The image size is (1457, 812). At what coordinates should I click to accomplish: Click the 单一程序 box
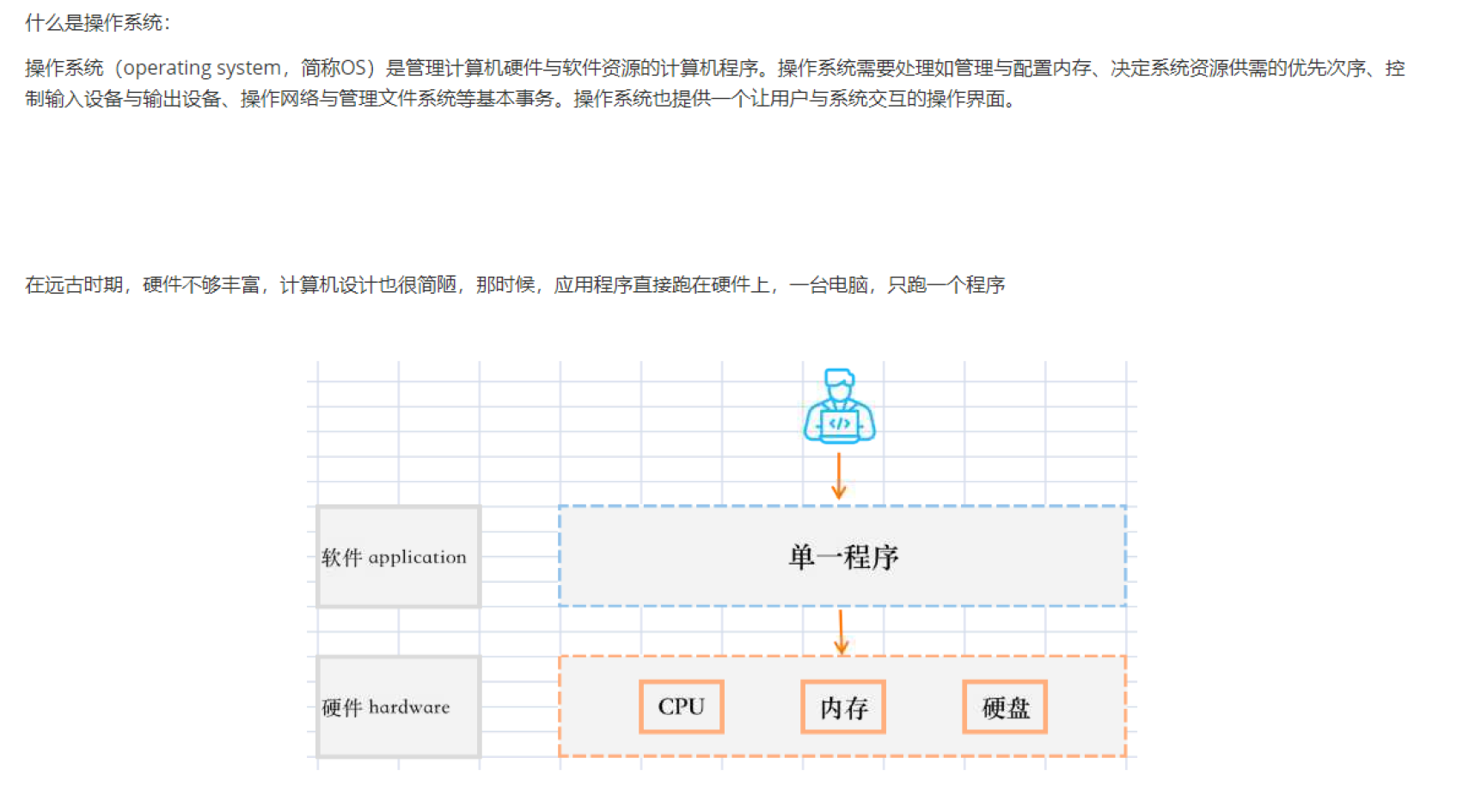[842, 556]
